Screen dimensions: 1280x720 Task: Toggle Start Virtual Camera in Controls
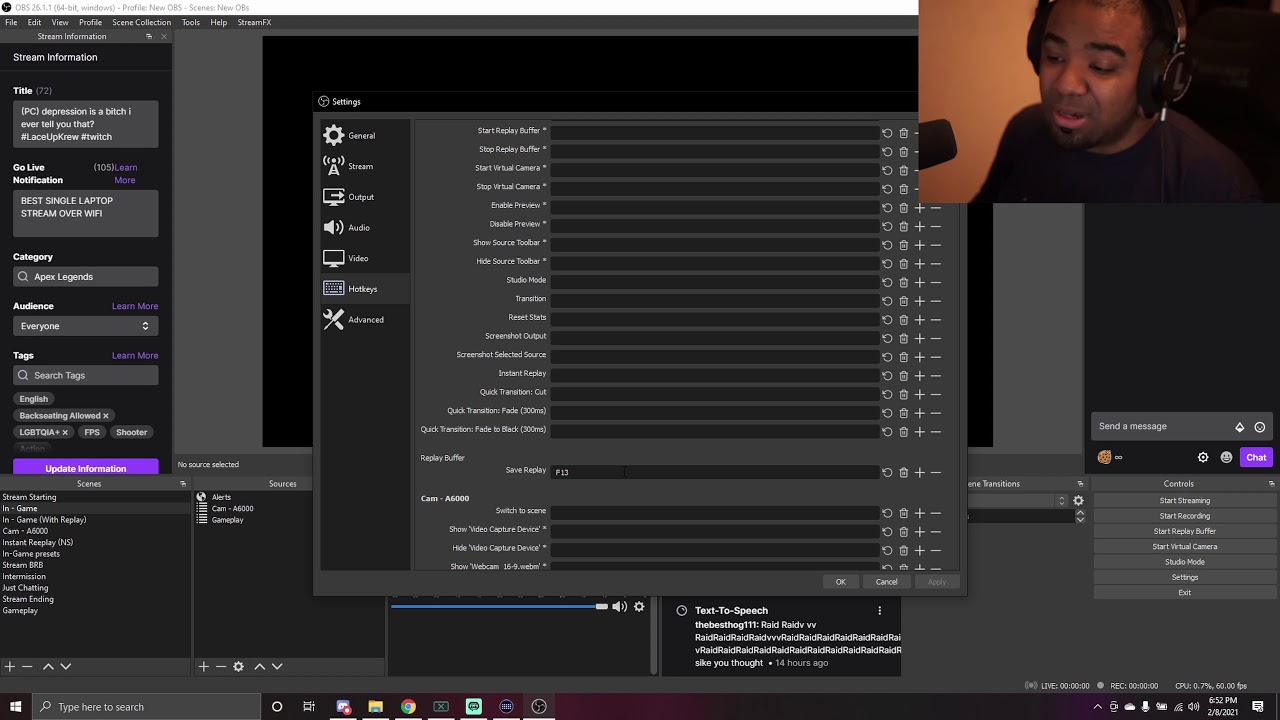pos(1185,547)
